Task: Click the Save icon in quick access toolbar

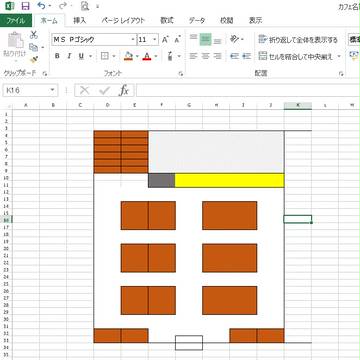Action: tap(25, 6)
